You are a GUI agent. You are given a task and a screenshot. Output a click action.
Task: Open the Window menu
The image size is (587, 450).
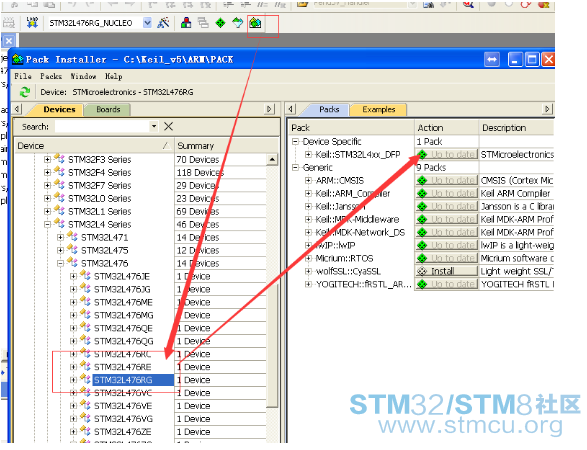[83, 76]
